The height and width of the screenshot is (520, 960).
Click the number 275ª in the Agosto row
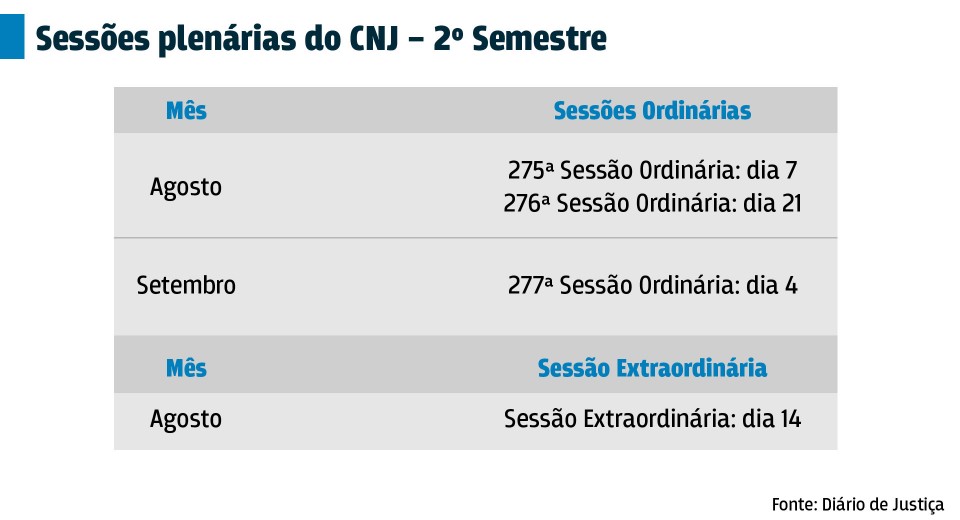530,170
